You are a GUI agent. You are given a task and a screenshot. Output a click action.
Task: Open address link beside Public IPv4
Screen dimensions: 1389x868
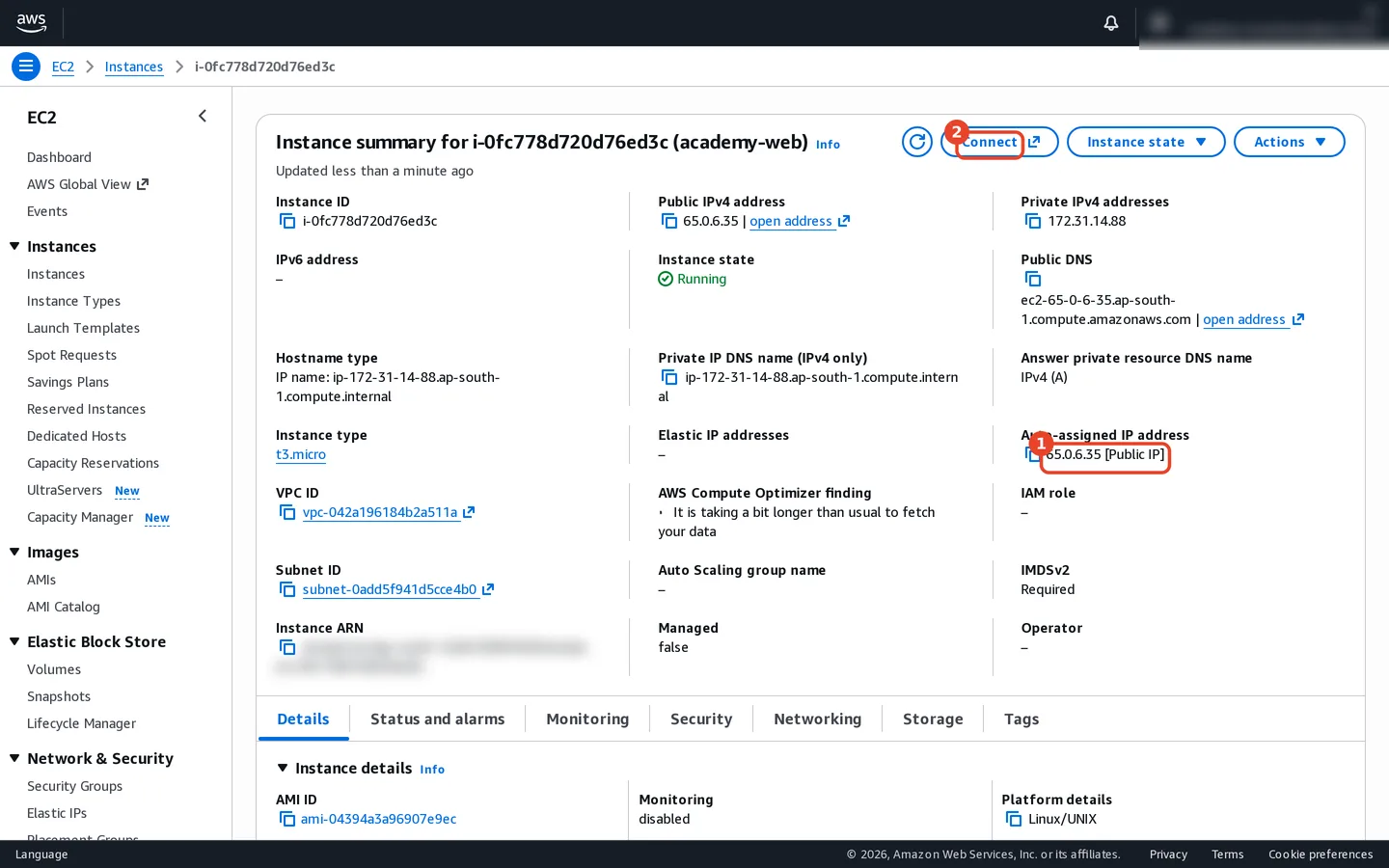pyautogui.click(x=799, y=221)
